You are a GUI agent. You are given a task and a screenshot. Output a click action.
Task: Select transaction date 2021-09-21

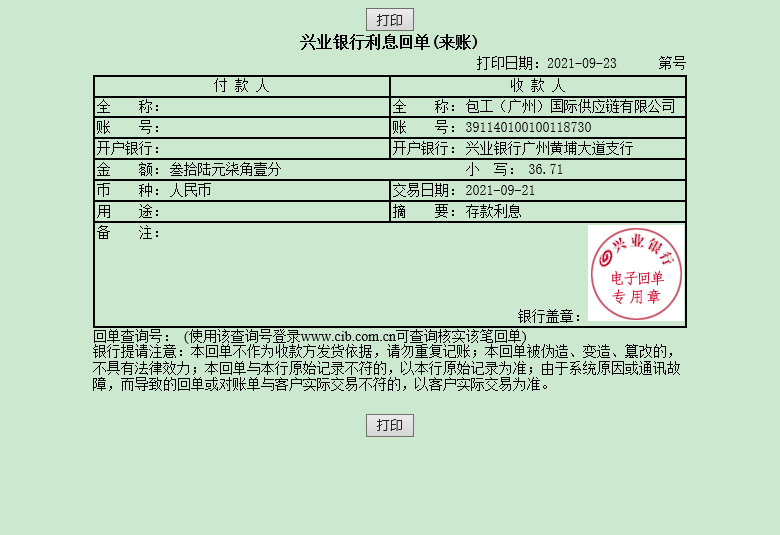(500, 190)
